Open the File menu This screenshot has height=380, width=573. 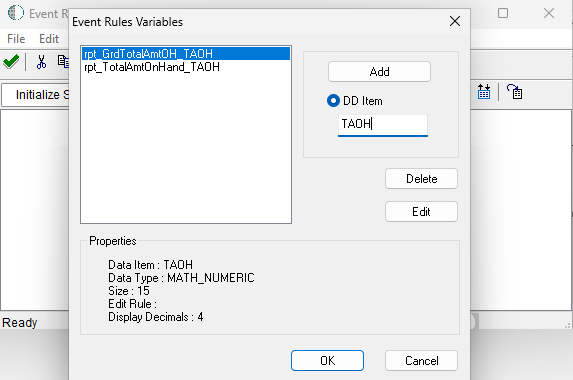(x=16, y=39)
